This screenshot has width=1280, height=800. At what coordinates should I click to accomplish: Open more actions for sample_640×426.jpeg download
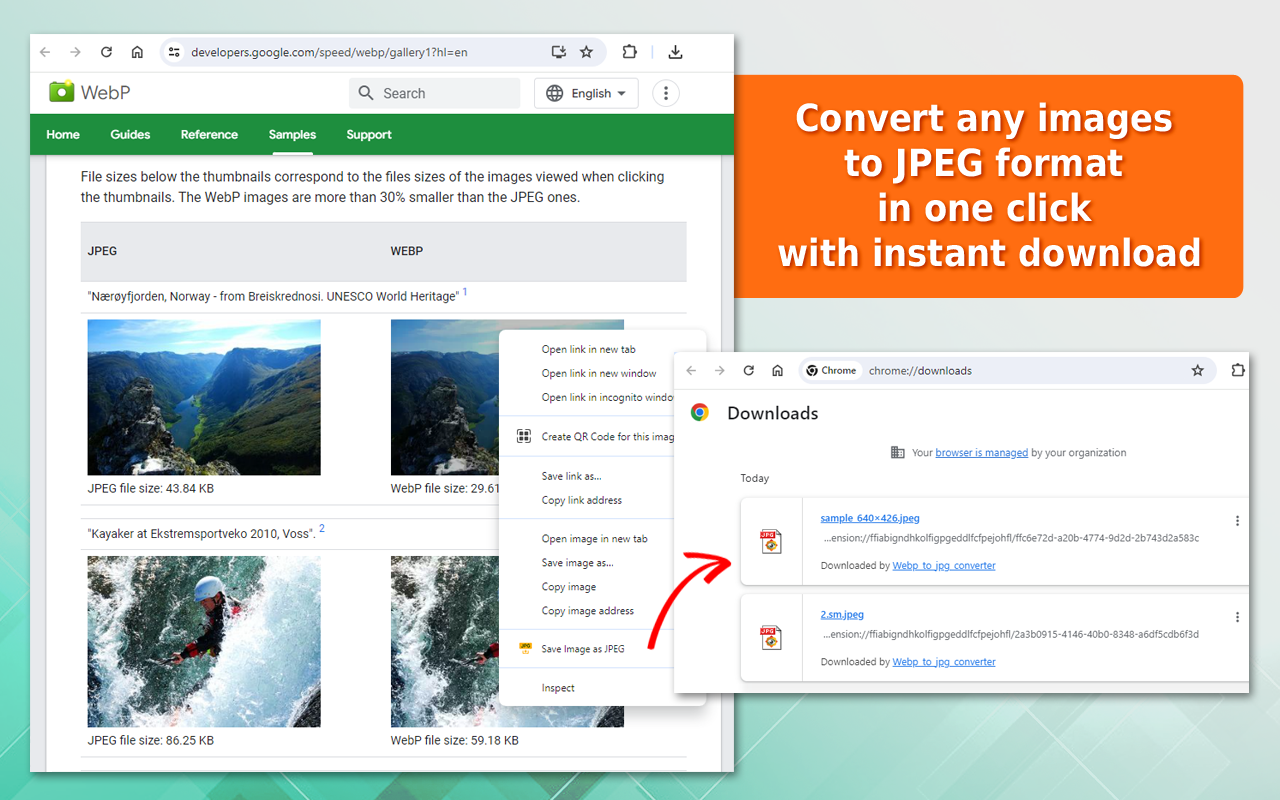click(1237, 521)
